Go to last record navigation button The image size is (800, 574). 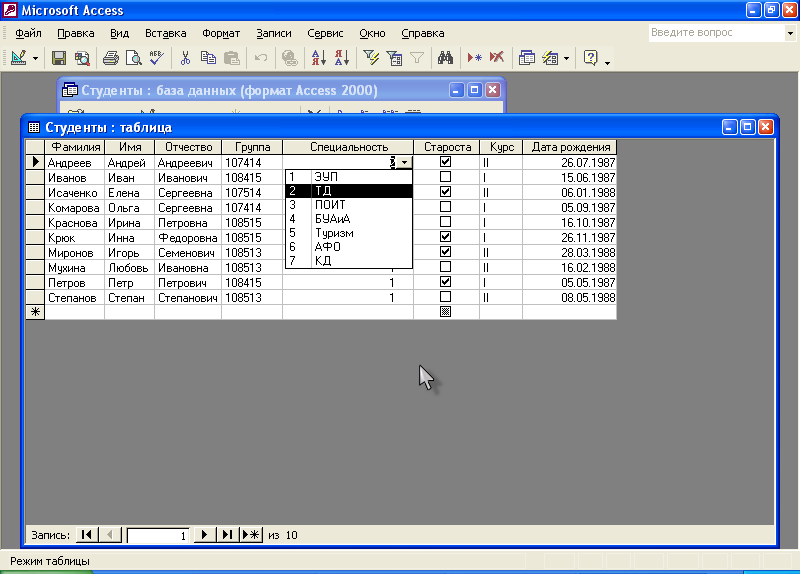(x=228, y=535)
